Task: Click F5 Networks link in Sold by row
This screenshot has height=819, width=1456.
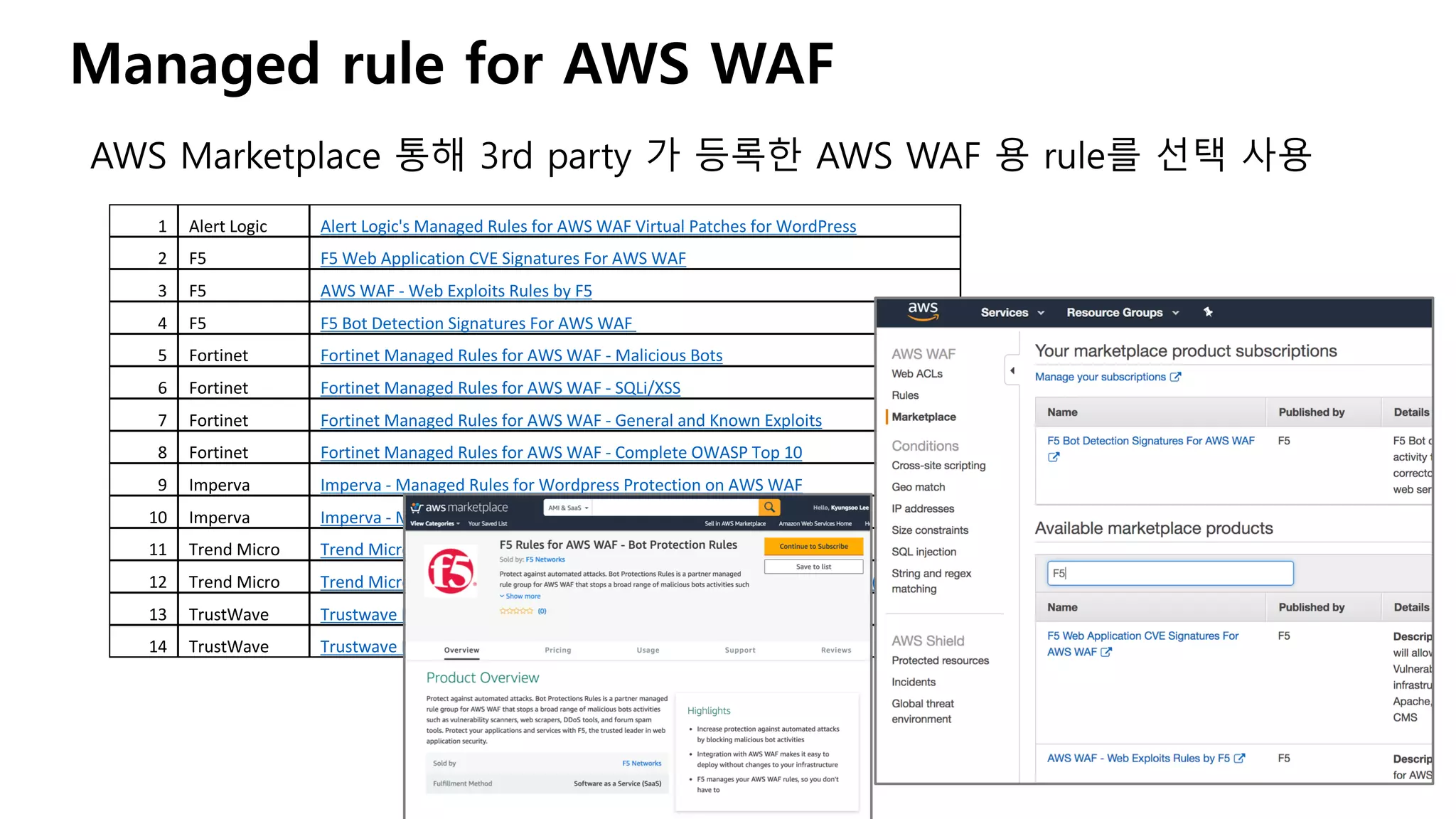Action: tap(641, 764)
